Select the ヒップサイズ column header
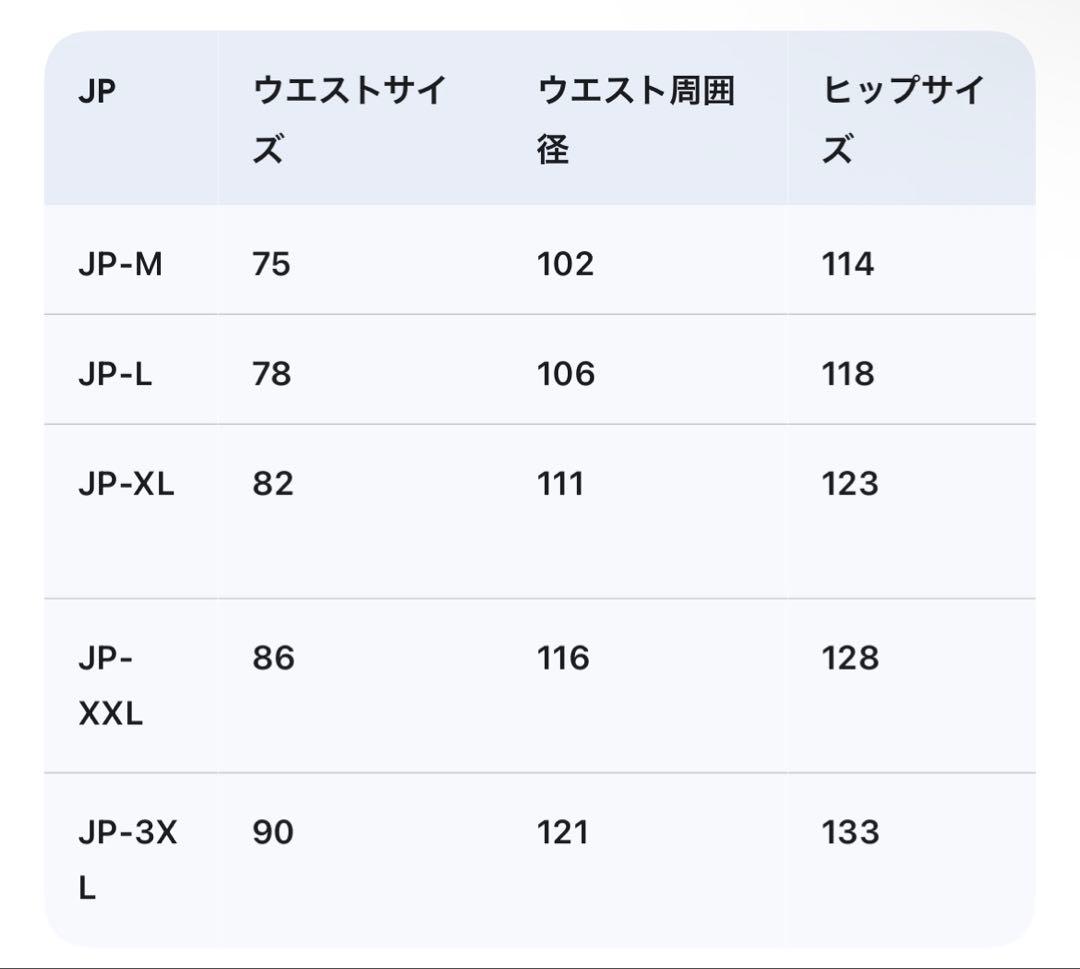 [903, 120]
